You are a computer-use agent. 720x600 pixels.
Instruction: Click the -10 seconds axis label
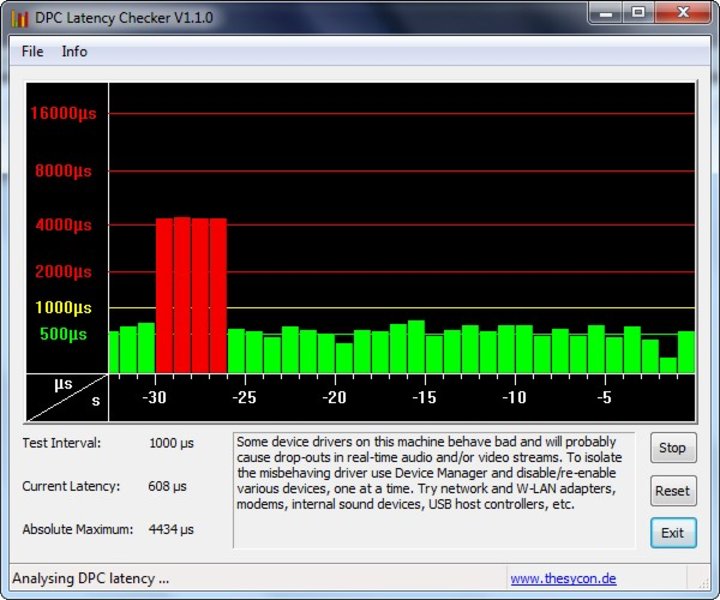[x=514, y=397]
